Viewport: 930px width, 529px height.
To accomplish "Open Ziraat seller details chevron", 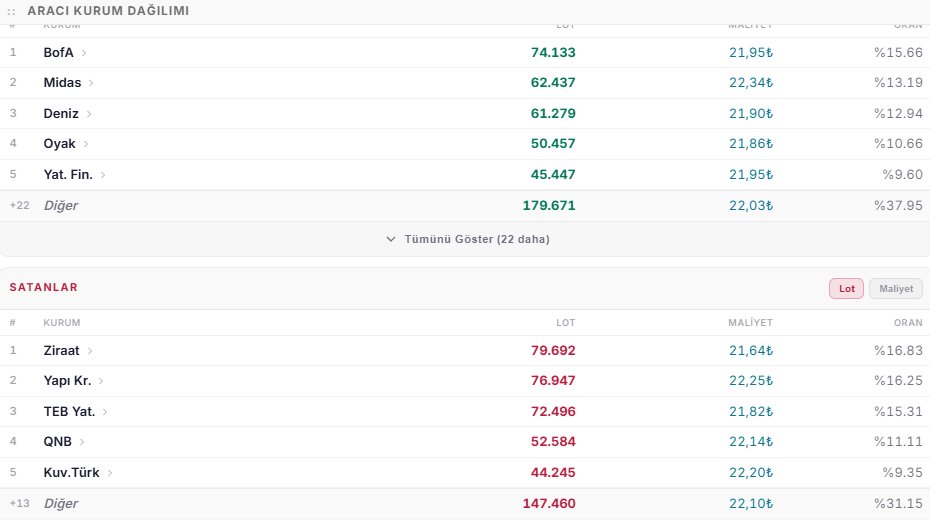I will [90, 351].
